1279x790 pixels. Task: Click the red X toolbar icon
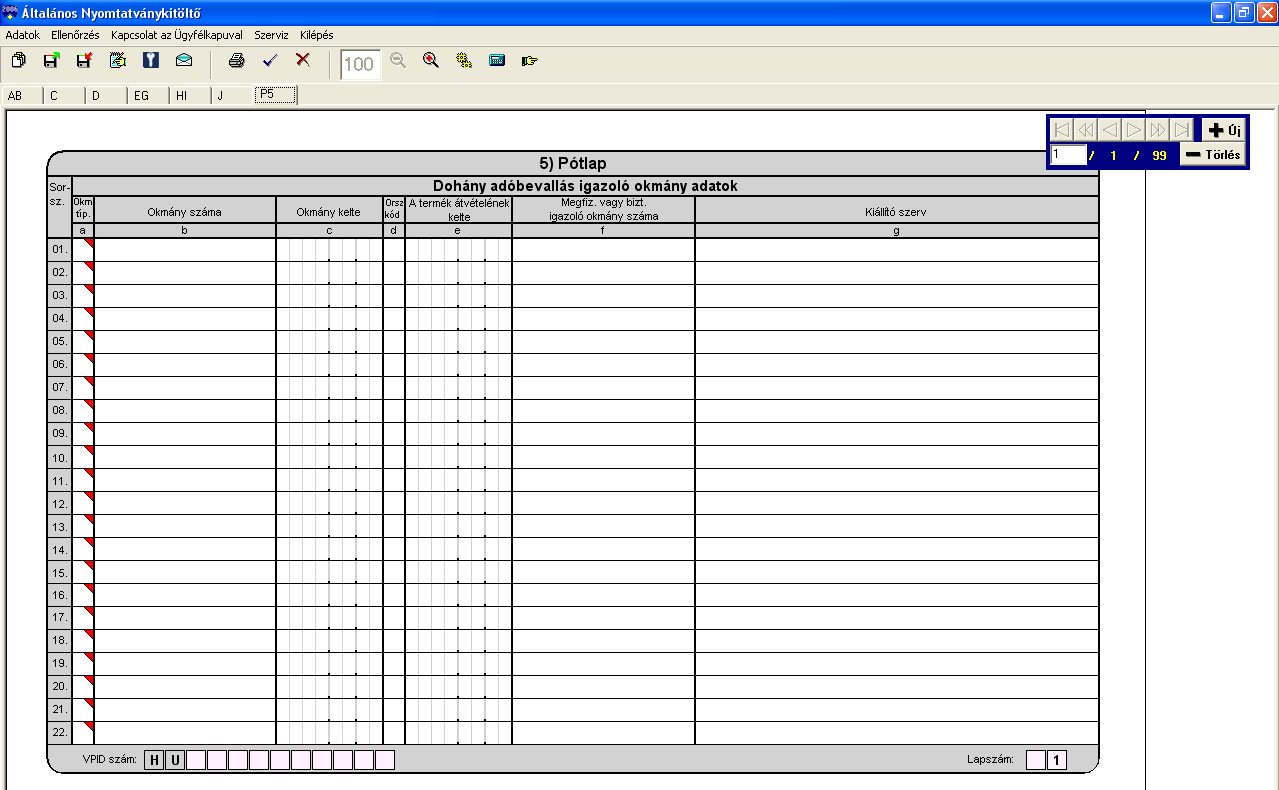302,60
